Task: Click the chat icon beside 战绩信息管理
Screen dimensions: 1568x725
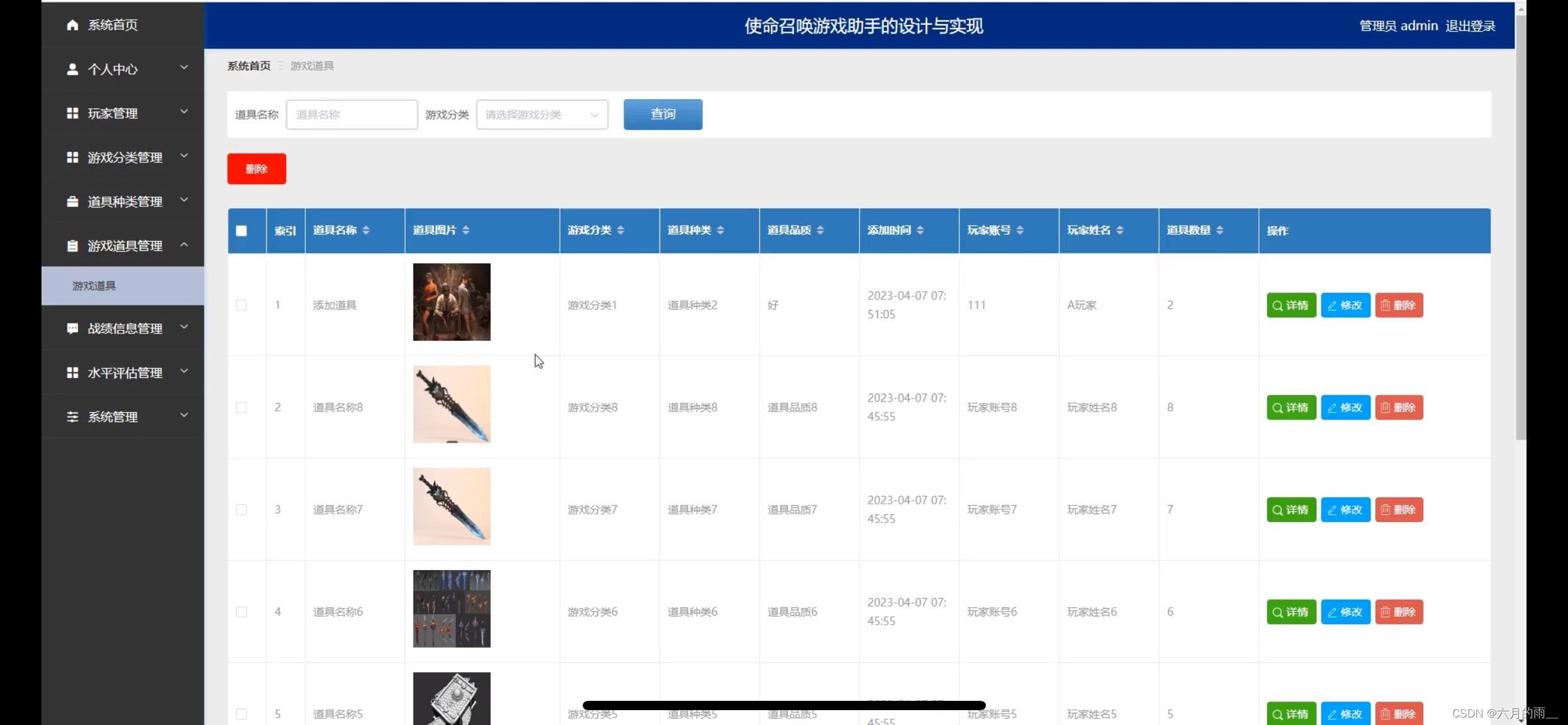Action: tap(72, 328)
